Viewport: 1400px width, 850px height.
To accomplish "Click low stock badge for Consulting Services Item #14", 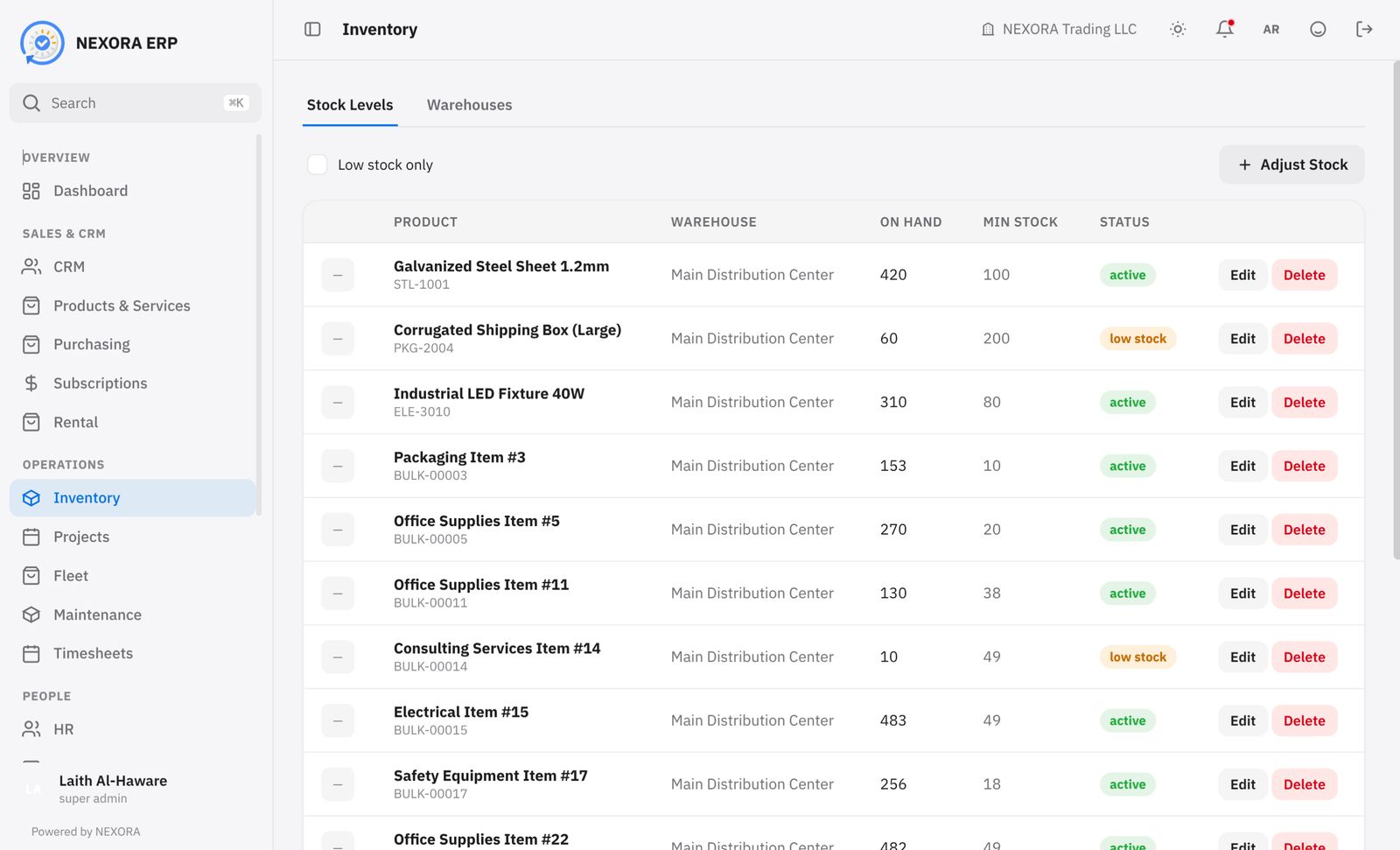I will (x=1137, y=657).
